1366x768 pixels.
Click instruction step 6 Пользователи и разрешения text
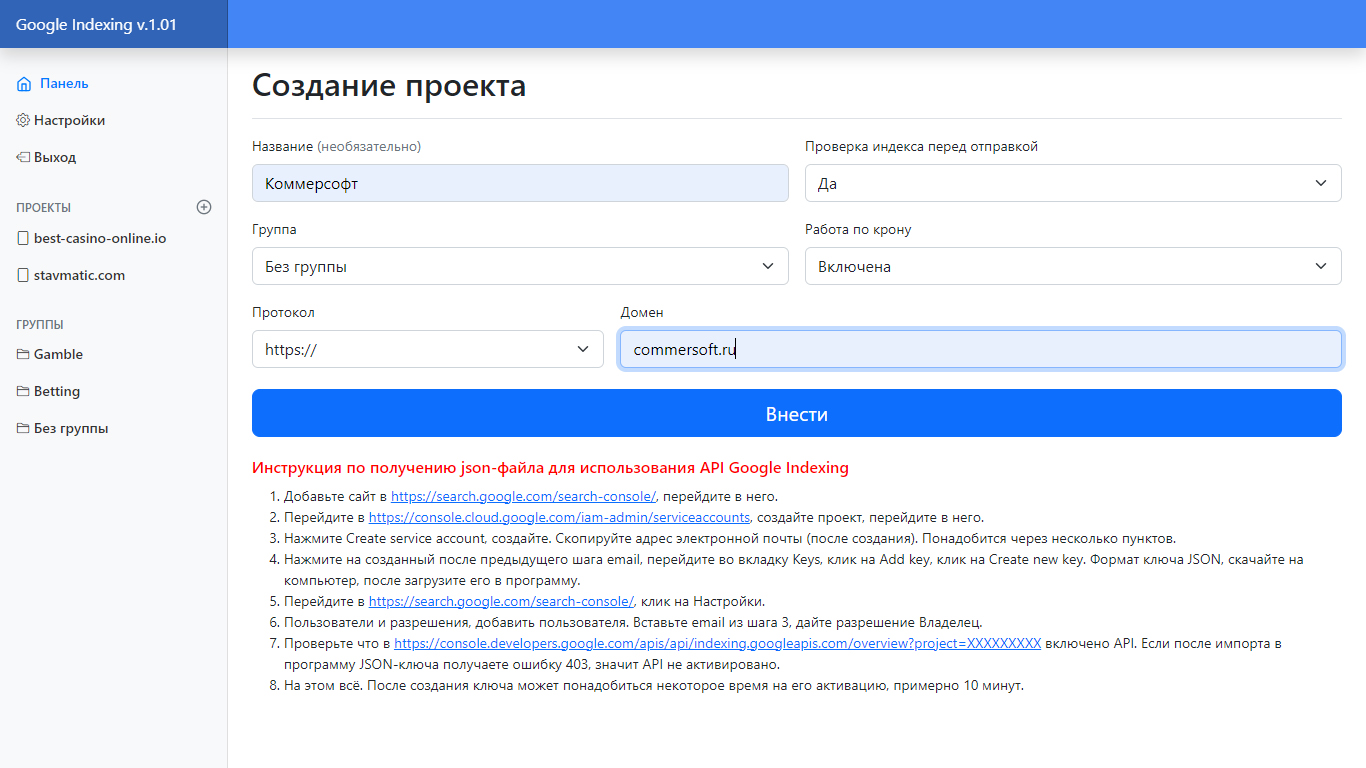(633, 622)
